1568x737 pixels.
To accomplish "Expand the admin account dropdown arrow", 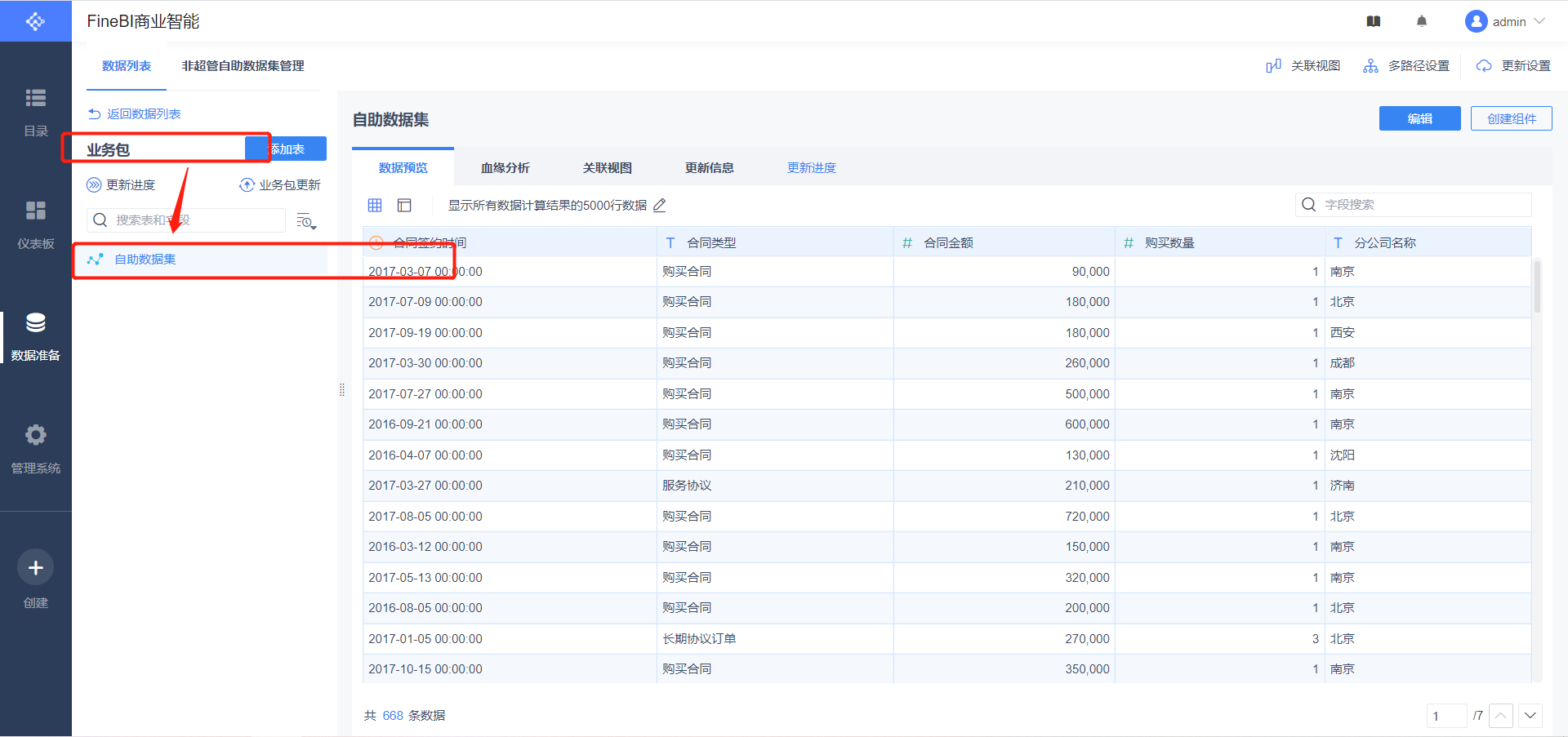I will (x=1540, y=21).
